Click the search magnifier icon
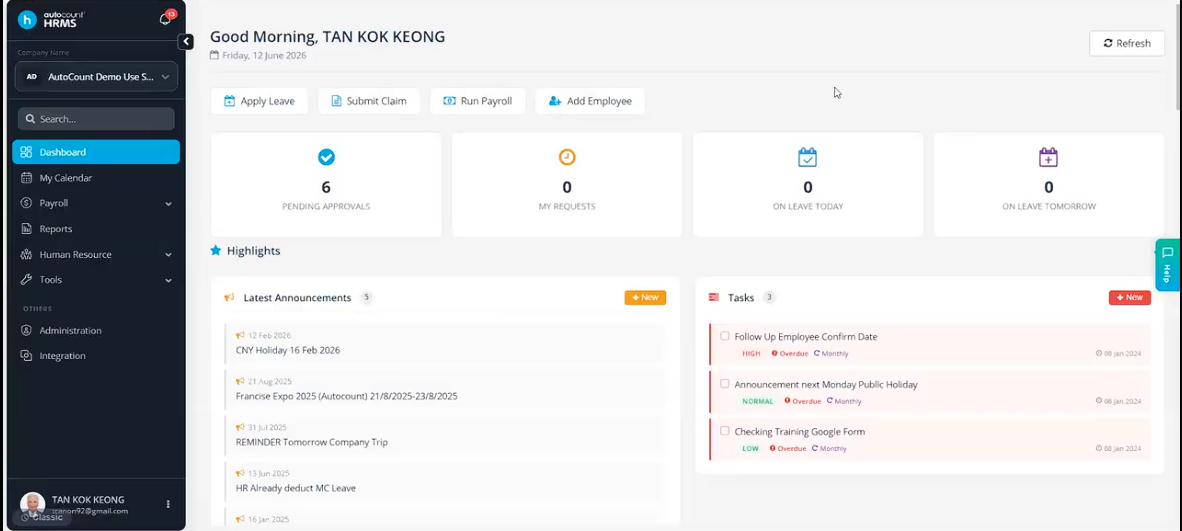The height and width of the screenshot is (531, 1182). pyautogui.click(x=30, y=119)
